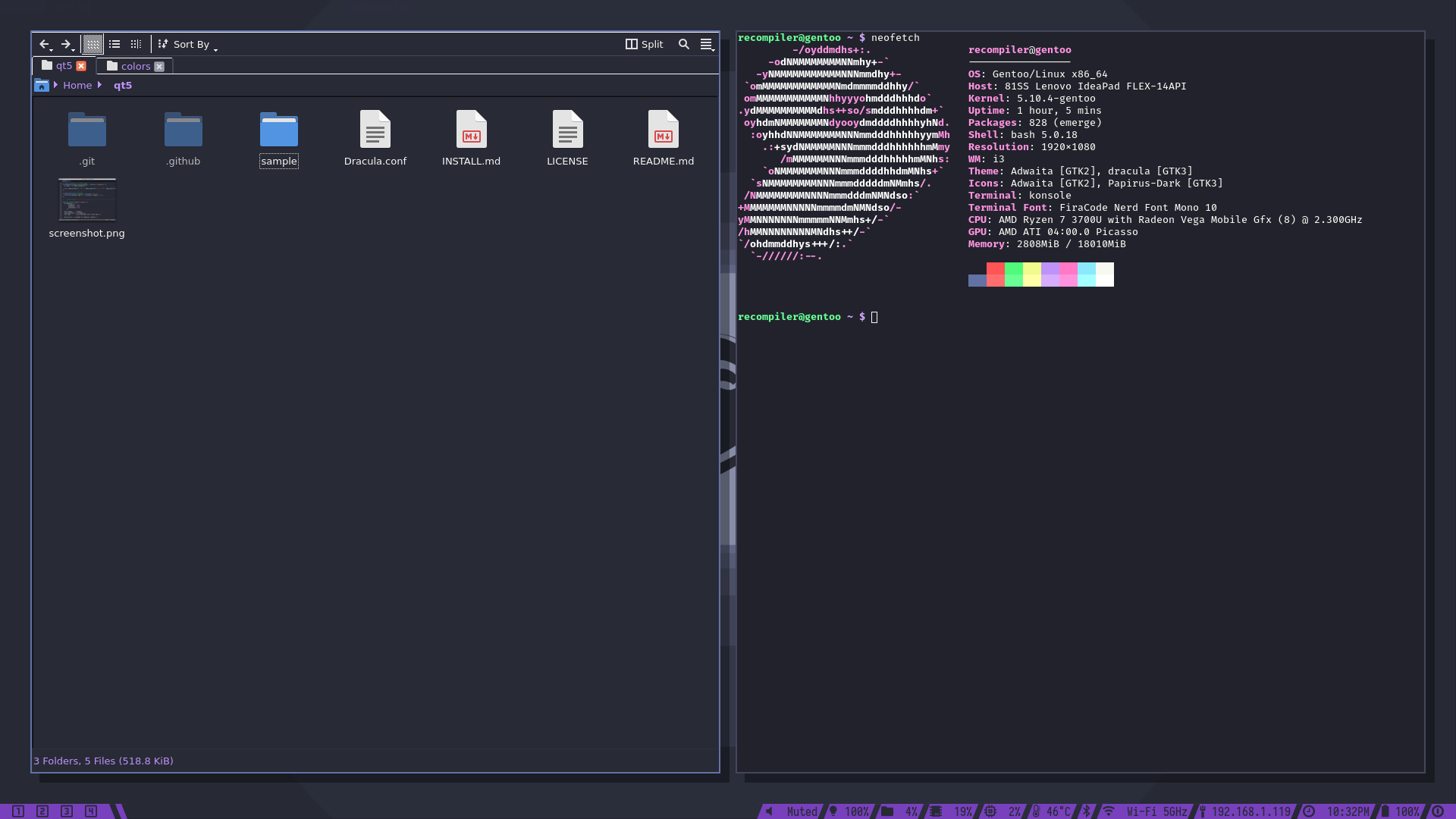The width and height of the screenshot is (1456, 819).
Task: Select the INSTALL.md markdown file
Action: (472, 138)
